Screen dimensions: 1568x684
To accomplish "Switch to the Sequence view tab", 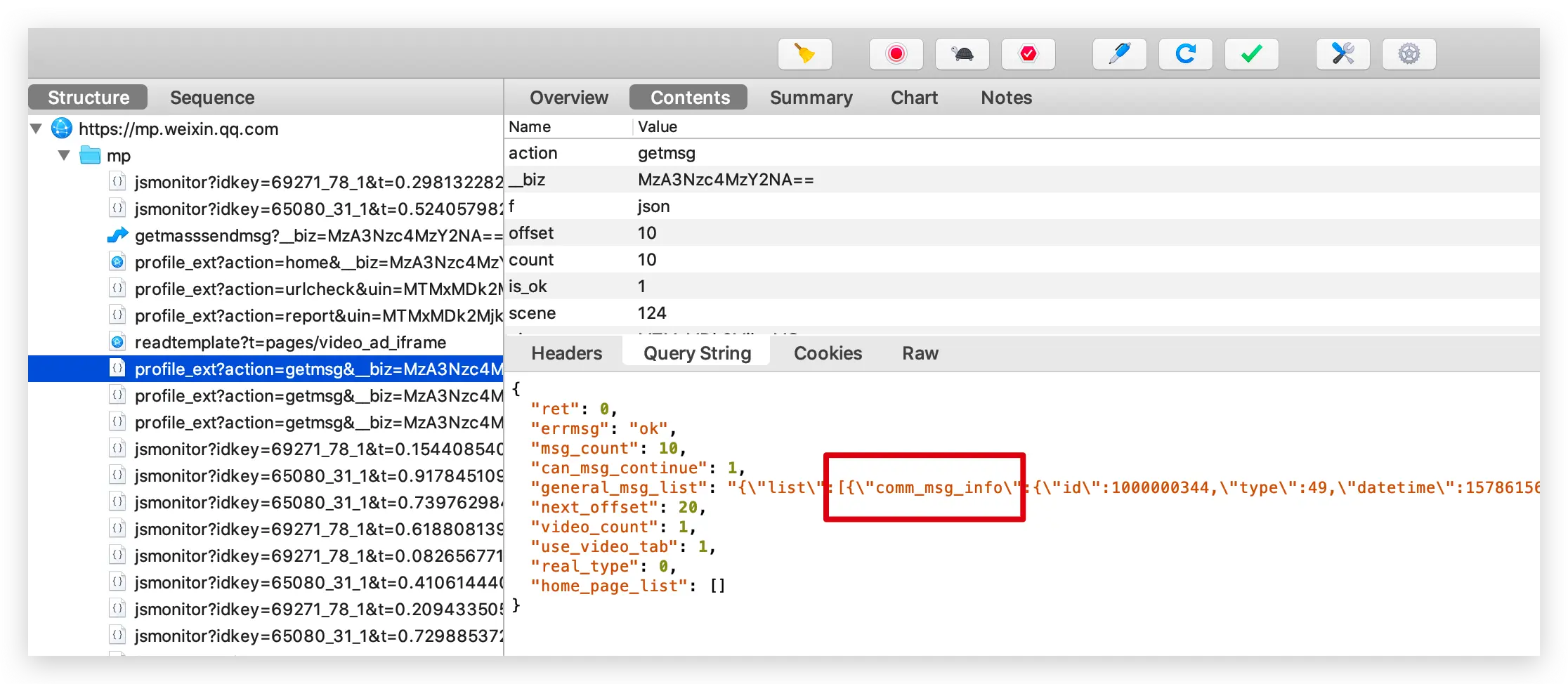I will click(x=212, y=98).
